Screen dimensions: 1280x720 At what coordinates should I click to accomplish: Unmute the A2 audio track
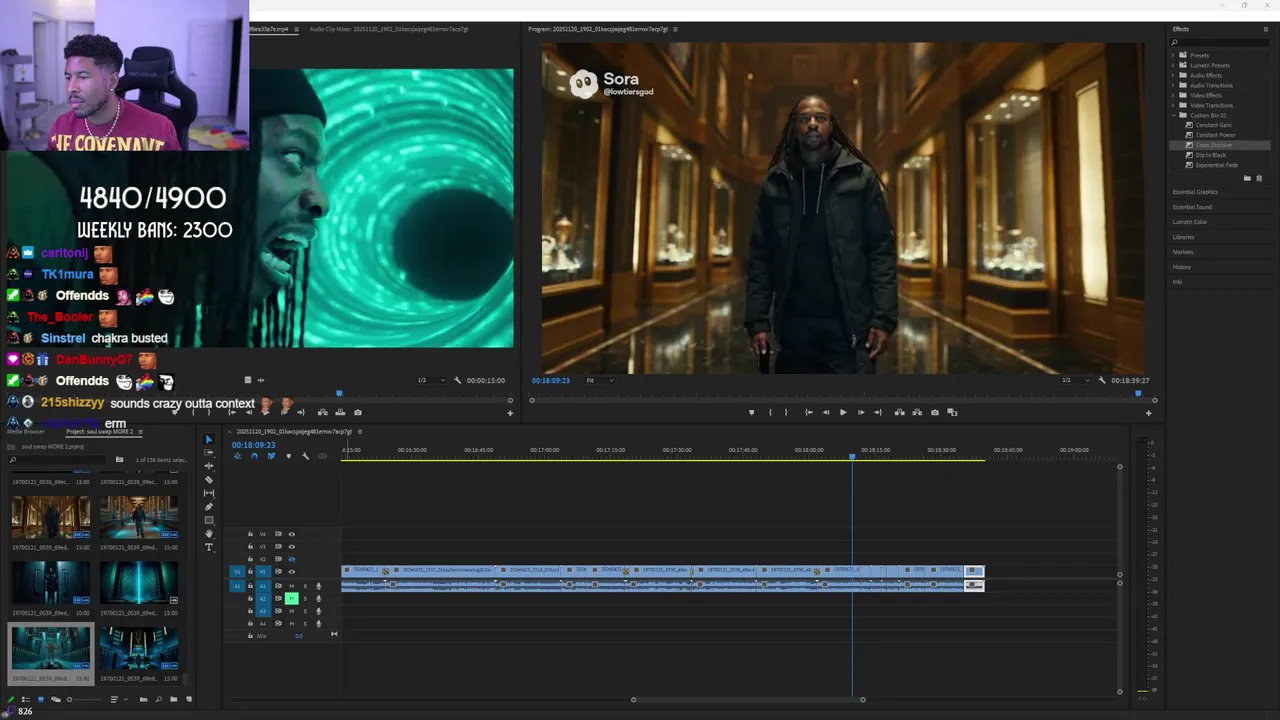click(x=291, y=598)
